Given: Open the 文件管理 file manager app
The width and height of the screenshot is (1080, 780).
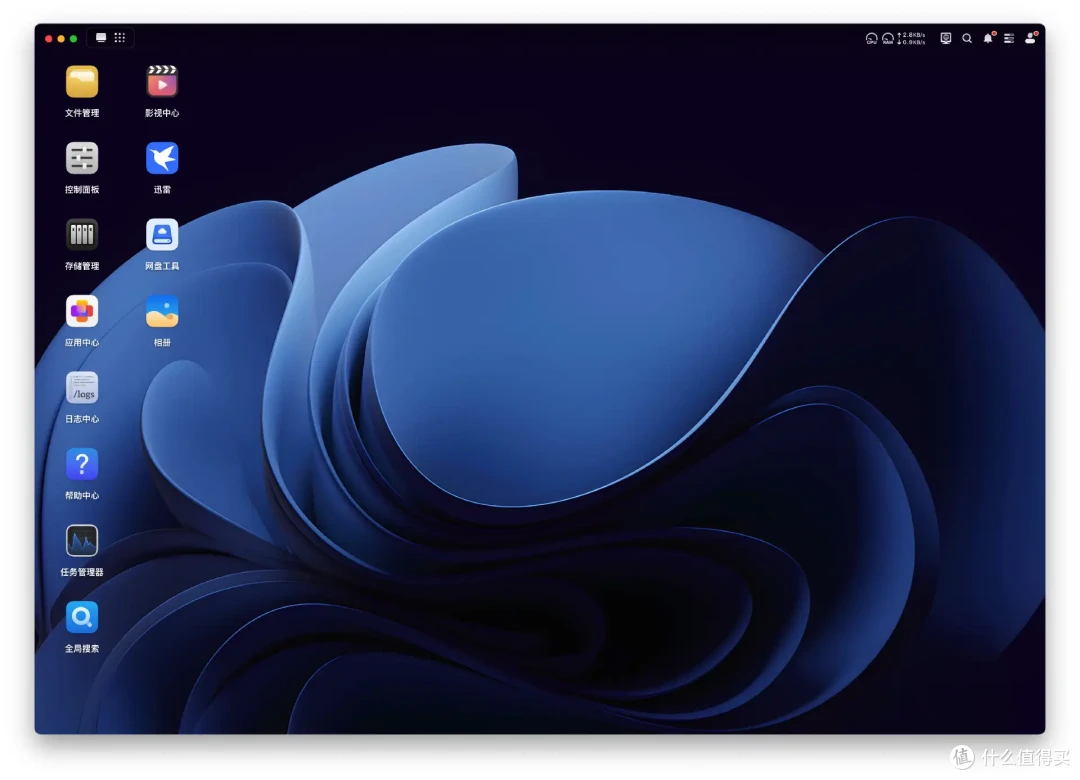Looking at the screenshot, I should tap(82, 83).
